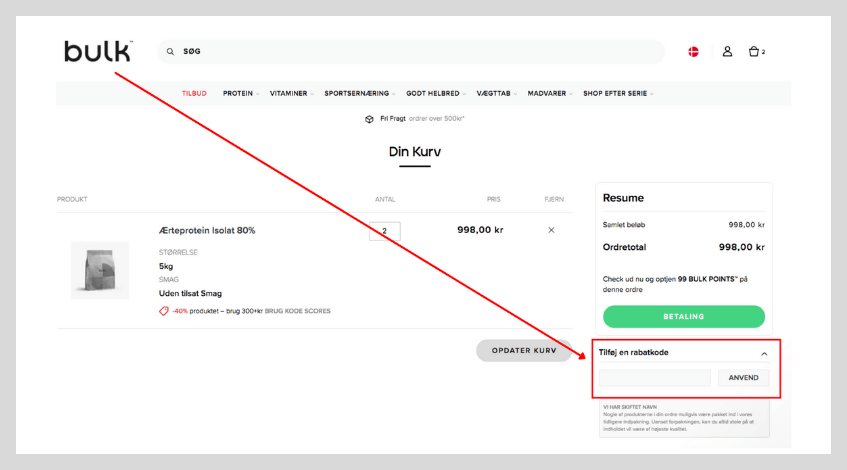Open the shopping basket icon

click(x=755, y=51)
